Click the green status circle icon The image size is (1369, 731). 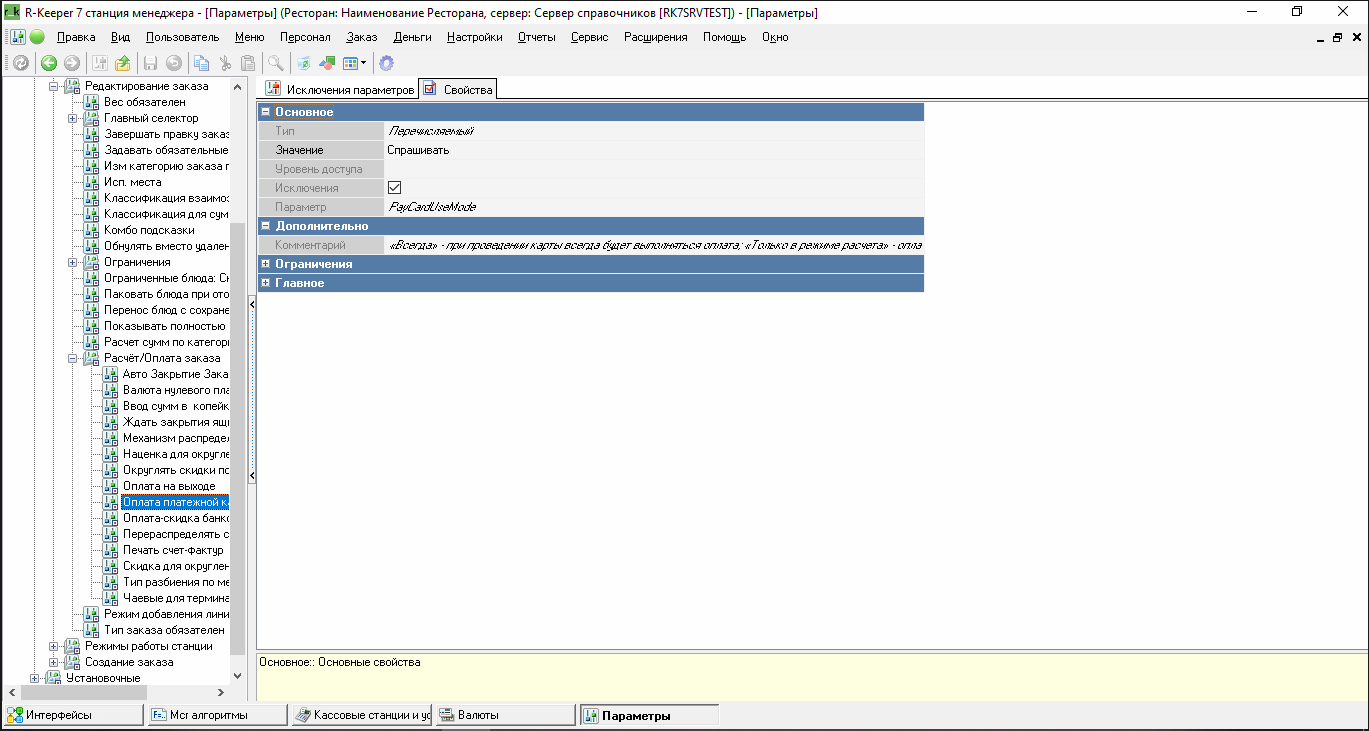click(x=37, y=37)
